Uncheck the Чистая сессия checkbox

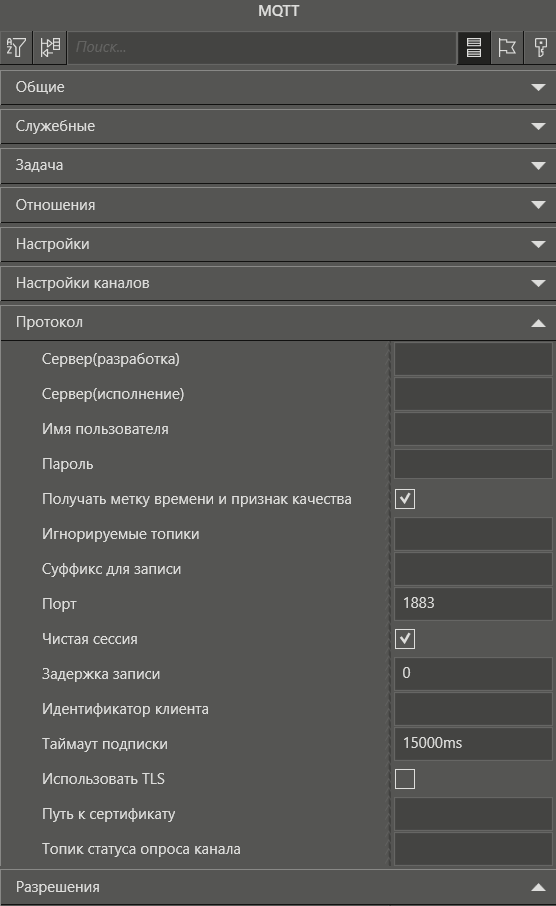[x=405, y=639]
